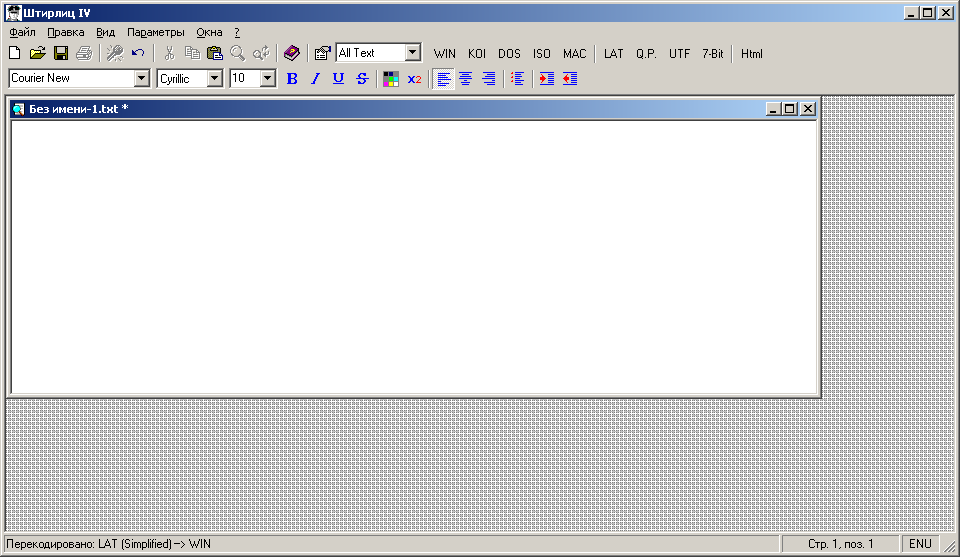Image resolution: width=960 pixels, height=557 pixels.
Task: Toggle Strikethrough formatting
Action: coord(362,78)
